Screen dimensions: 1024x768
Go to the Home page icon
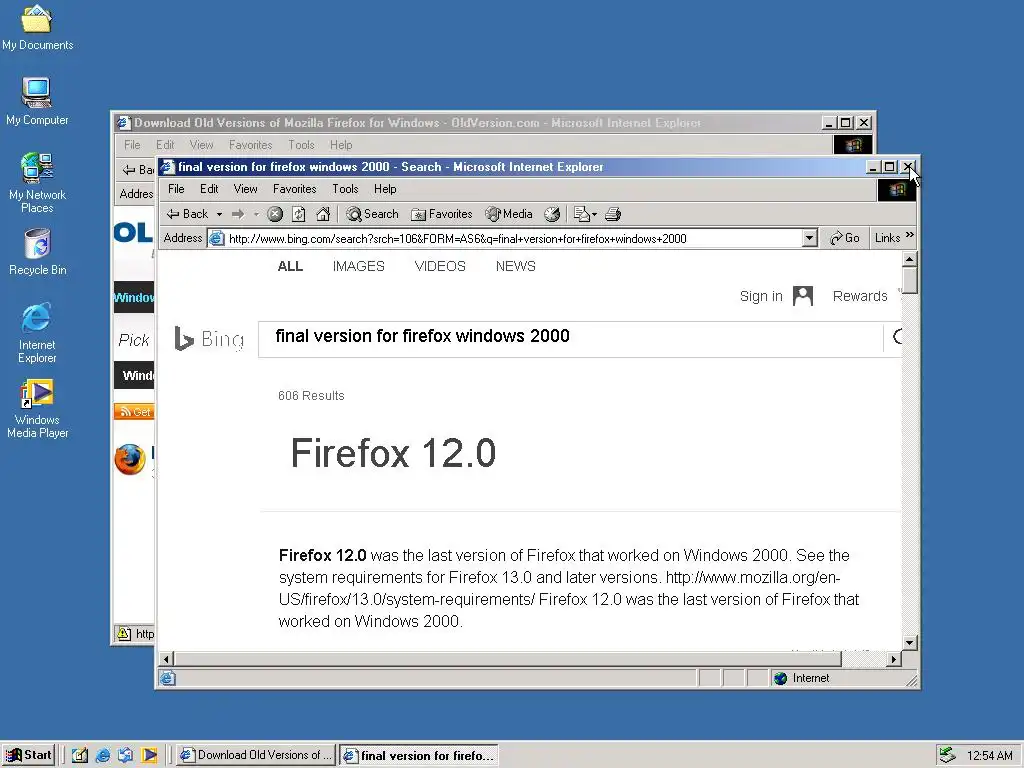pos(323,214)
